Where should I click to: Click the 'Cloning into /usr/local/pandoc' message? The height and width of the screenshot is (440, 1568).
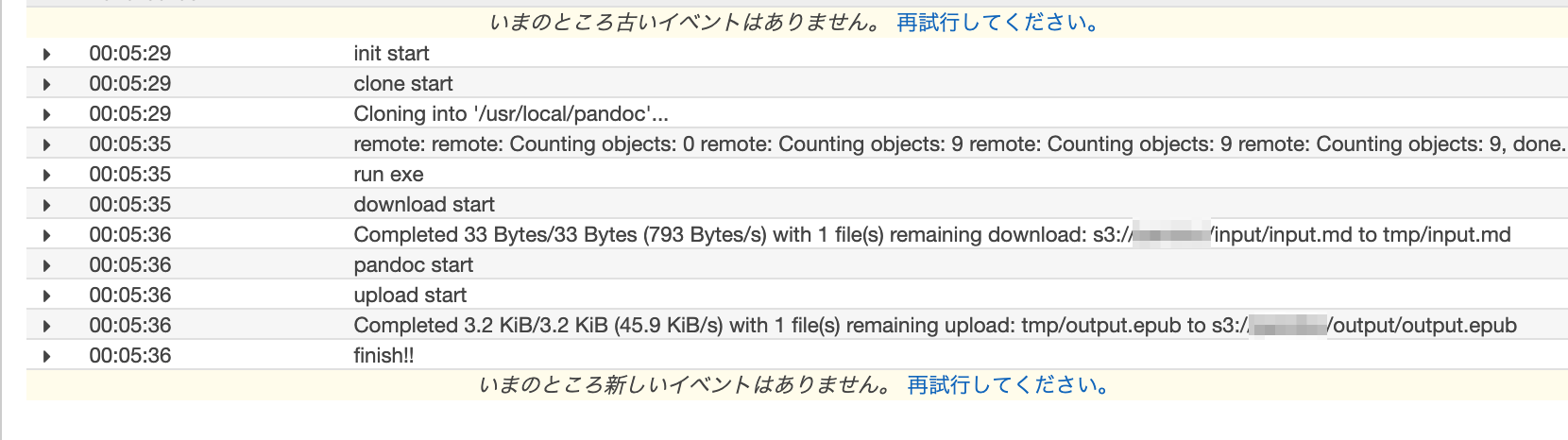(511, 114)
